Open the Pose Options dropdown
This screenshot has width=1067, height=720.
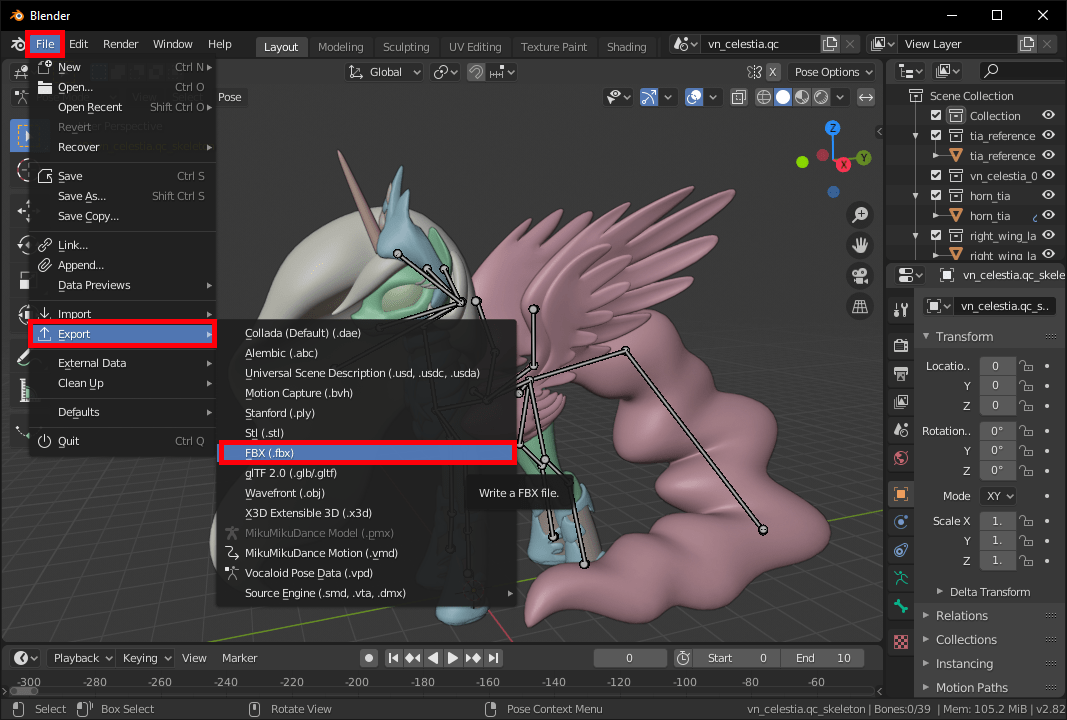[x=831, y=72]
